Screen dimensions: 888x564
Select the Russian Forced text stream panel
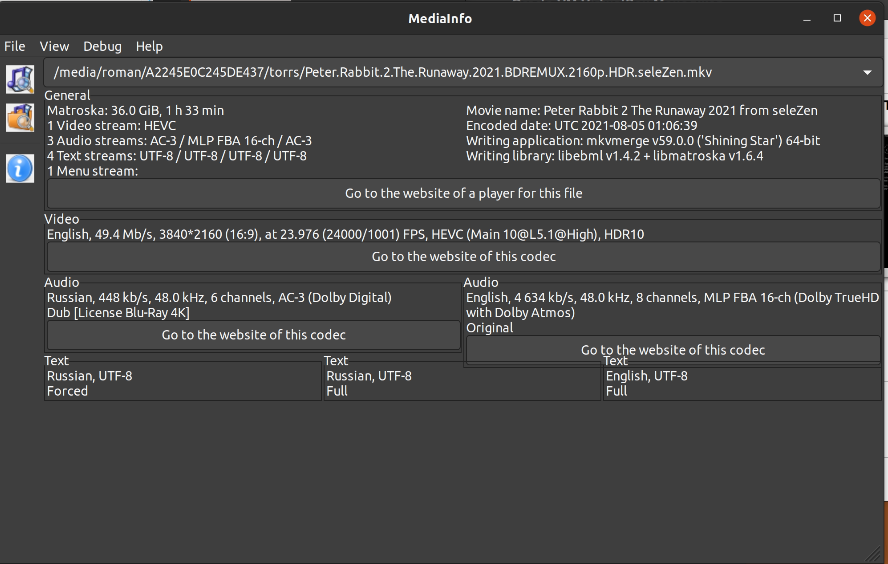click(182, 384)
